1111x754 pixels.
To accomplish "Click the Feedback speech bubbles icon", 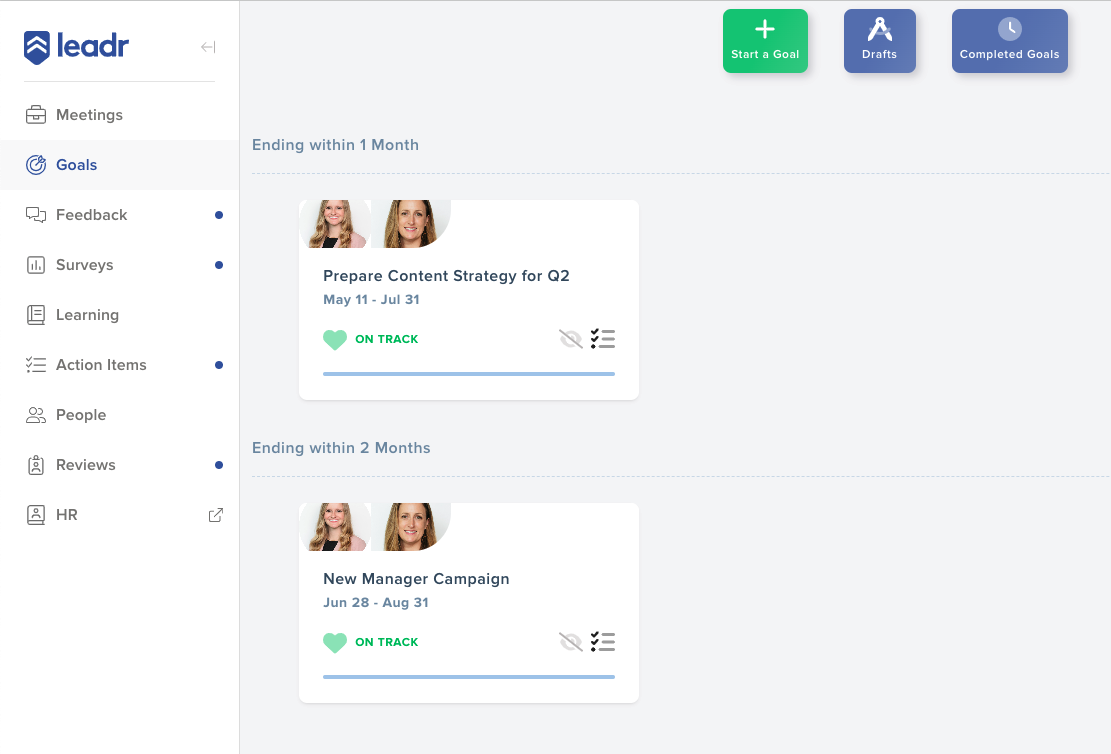I will click(36, 215).
